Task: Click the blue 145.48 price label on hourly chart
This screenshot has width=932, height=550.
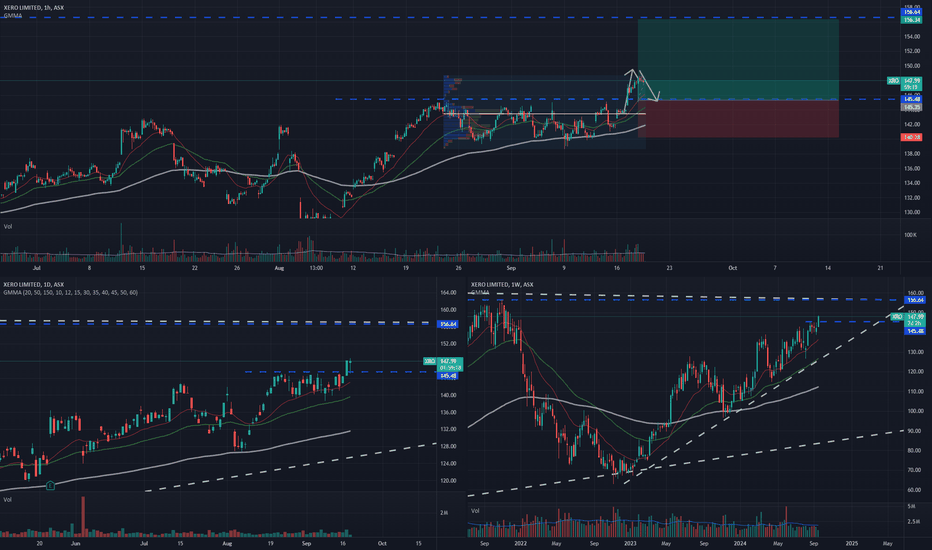Action: click(x=912, y=100)
